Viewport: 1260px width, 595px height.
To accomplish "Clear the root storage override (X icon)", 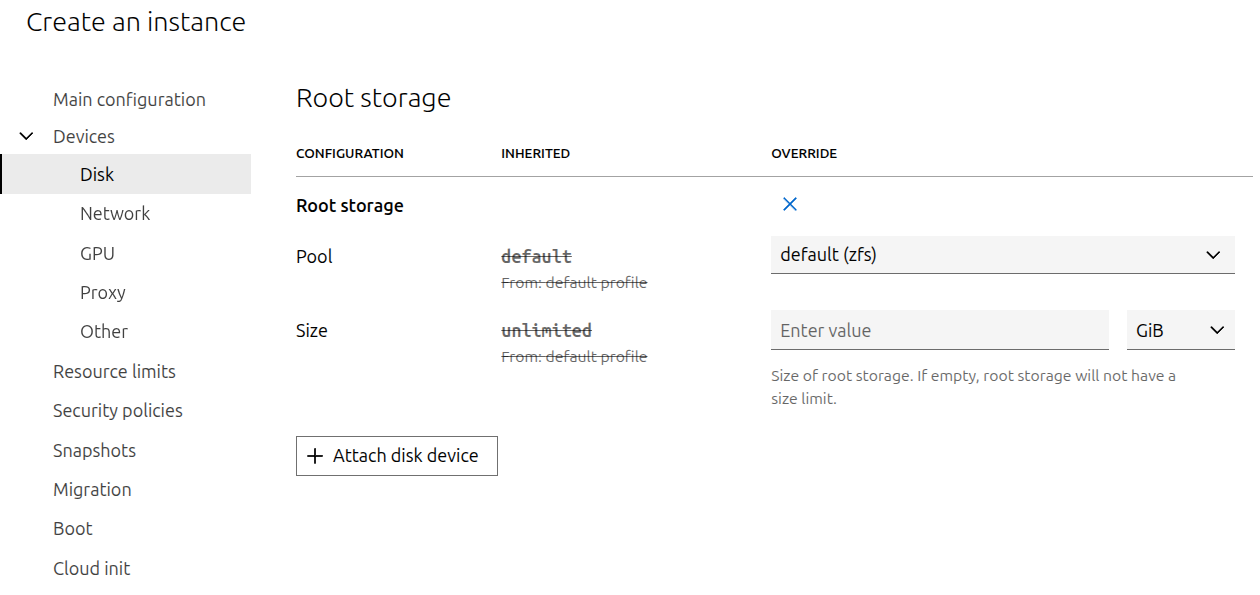I will [789, 204].
